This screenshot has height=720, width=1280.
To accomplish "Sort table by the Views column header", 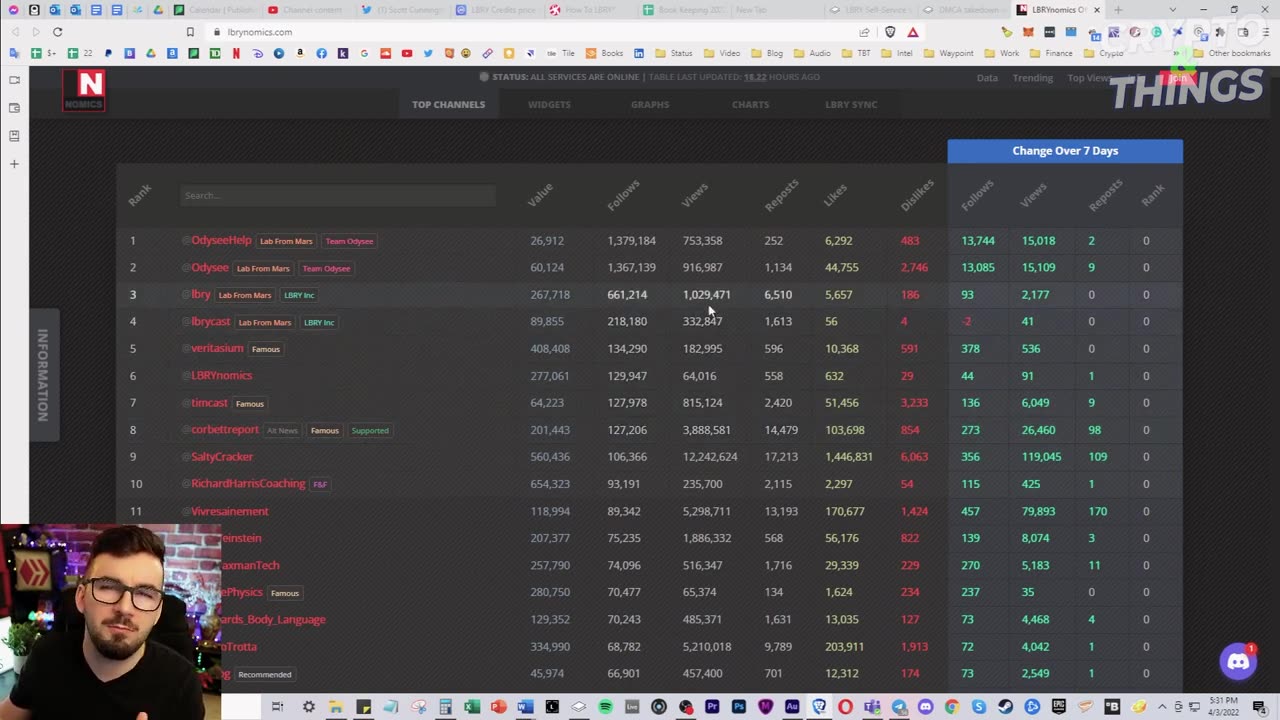I will (695, 195).
